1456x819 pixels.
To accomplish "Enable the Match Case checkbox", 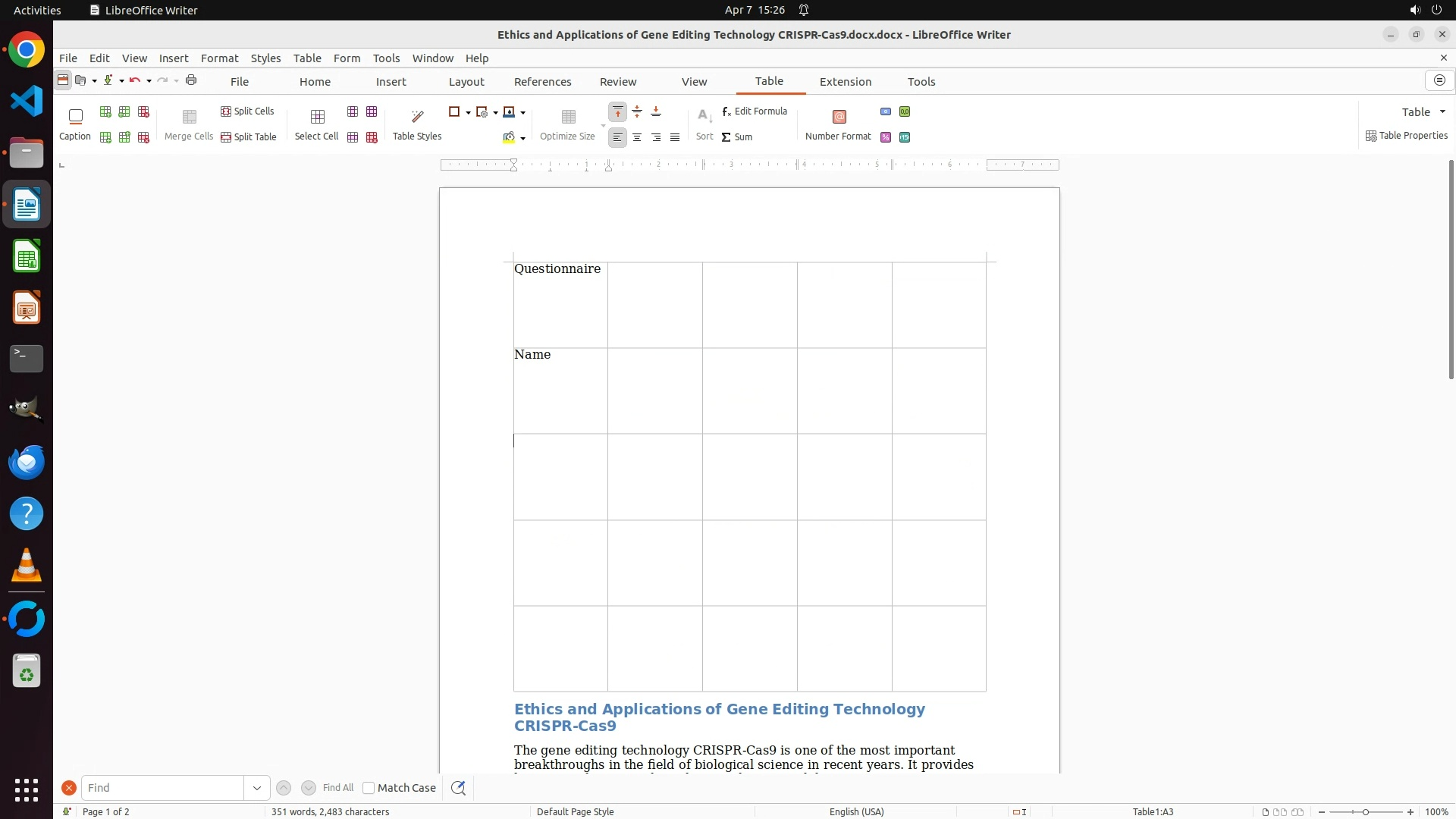I will [369, 788].
